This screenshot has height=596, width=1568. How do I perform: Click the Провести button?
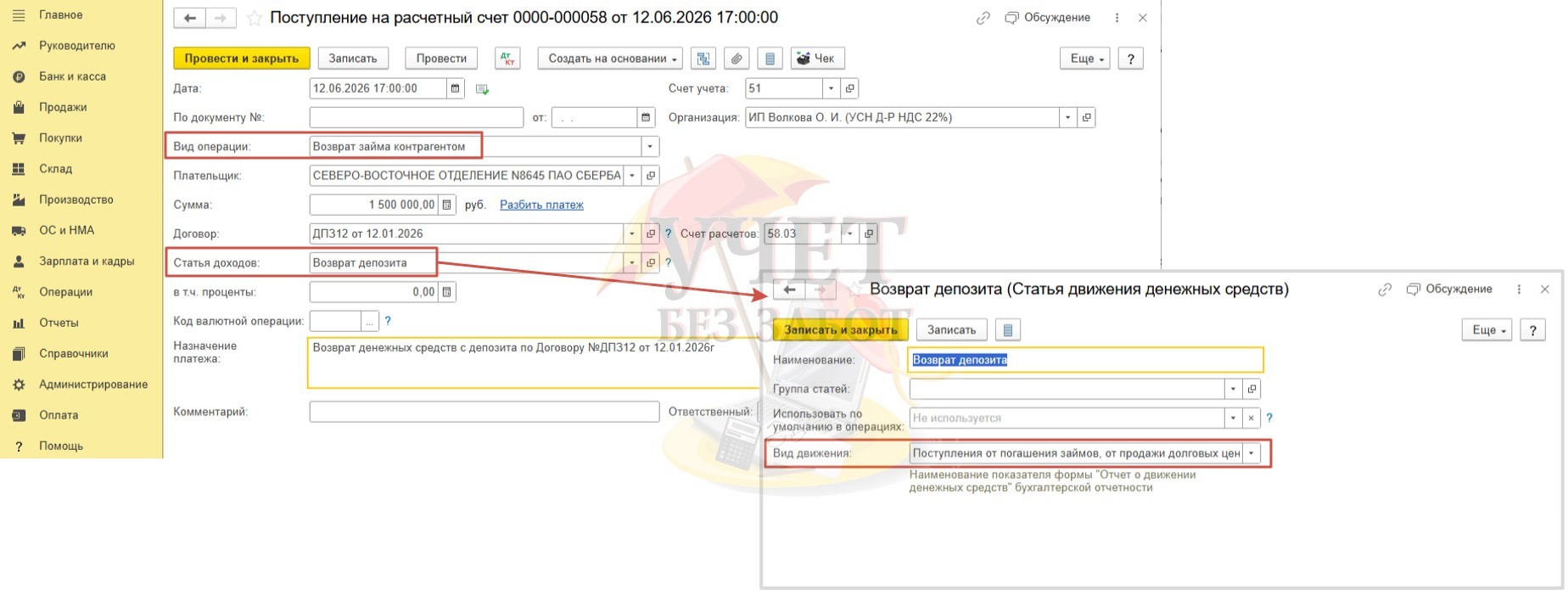tap(441, 59)
